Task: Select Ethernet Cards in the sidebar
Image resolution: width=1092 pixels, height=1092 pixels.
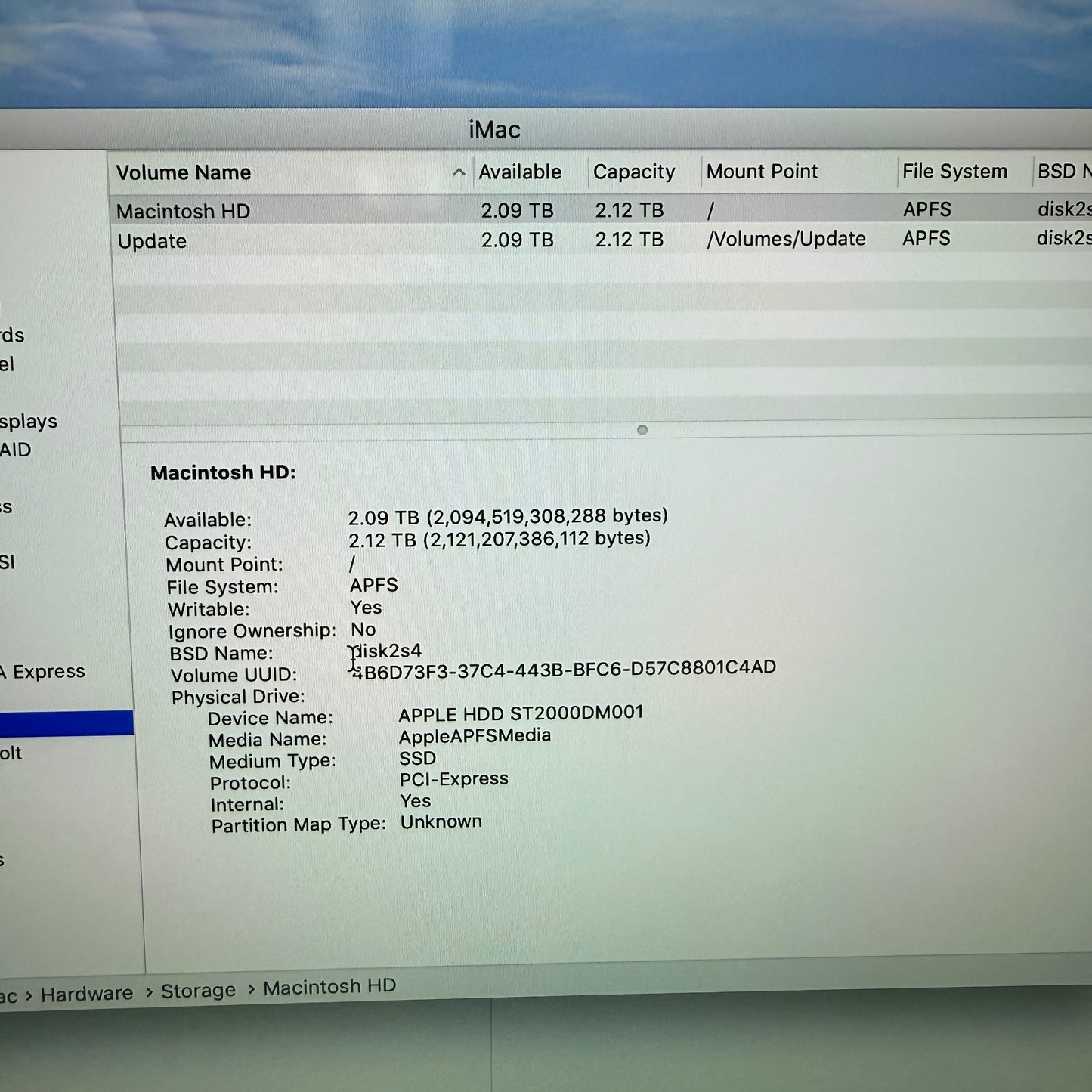Action: 12,335
